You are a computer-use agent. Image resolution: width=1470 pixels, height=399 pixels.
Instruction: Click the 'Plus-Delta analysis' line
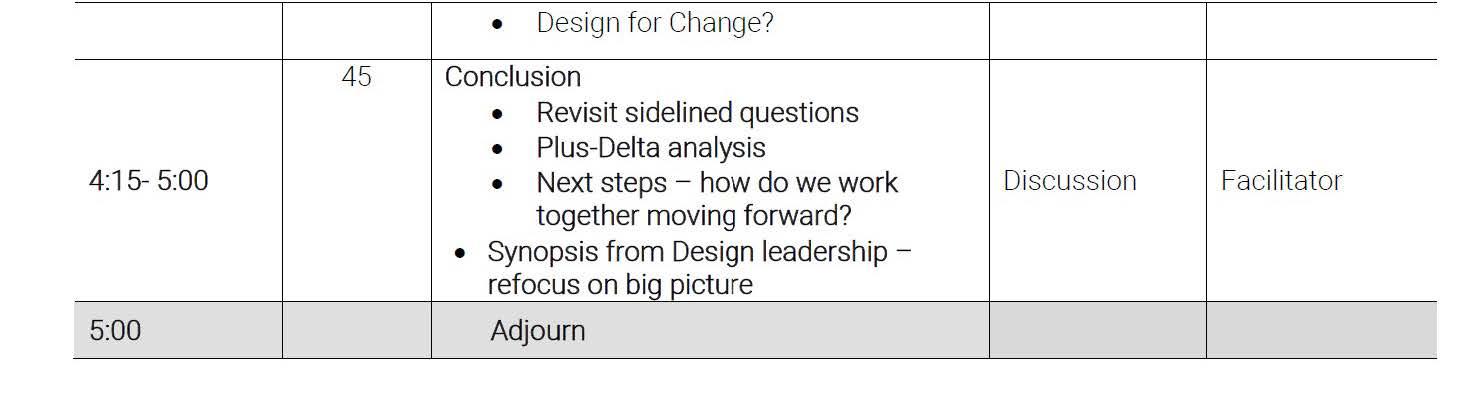pos(651,148)
